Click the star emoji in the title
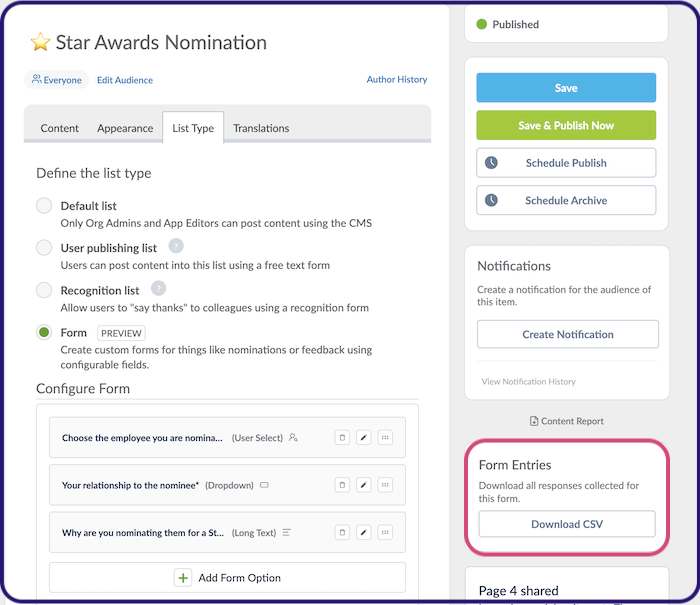Viewport: 700px width, 605px height. coord(40,42)
